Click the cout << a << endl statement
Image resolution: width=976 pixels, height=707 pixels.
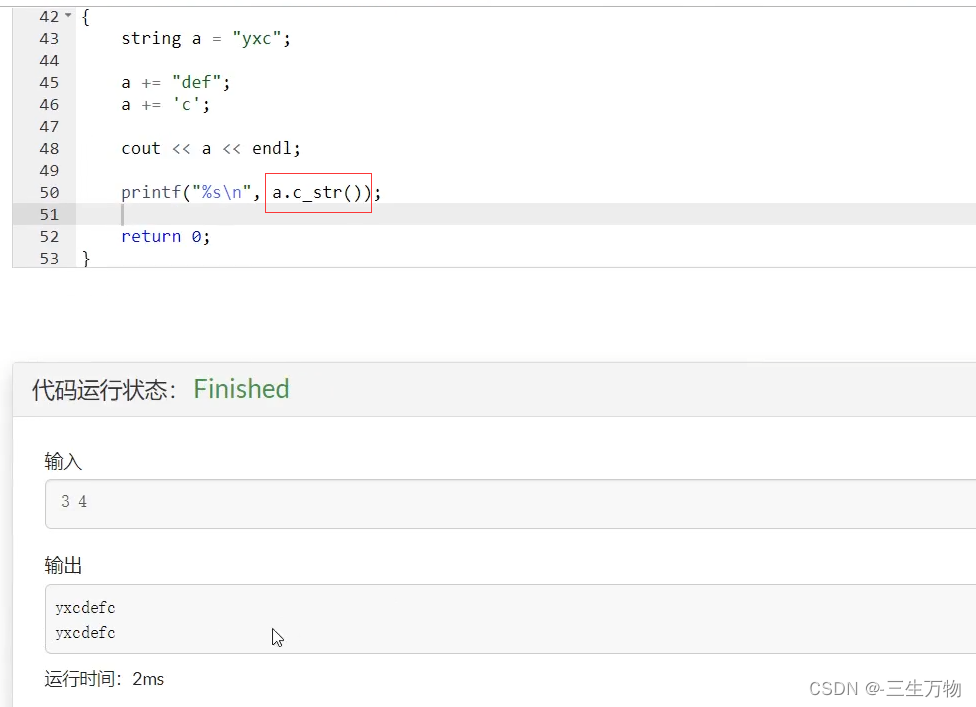pos(211,149)
